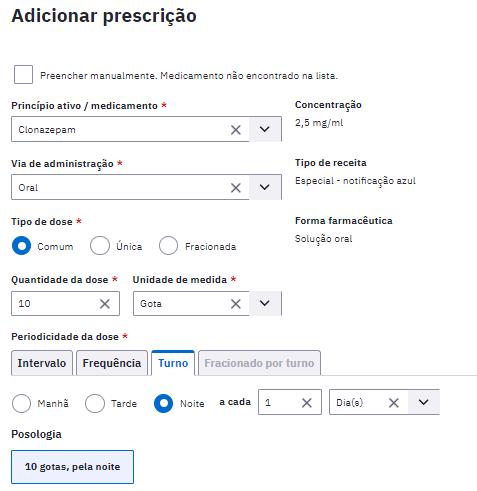
Task: Select the Única dose type
Action: pos(100,246)
